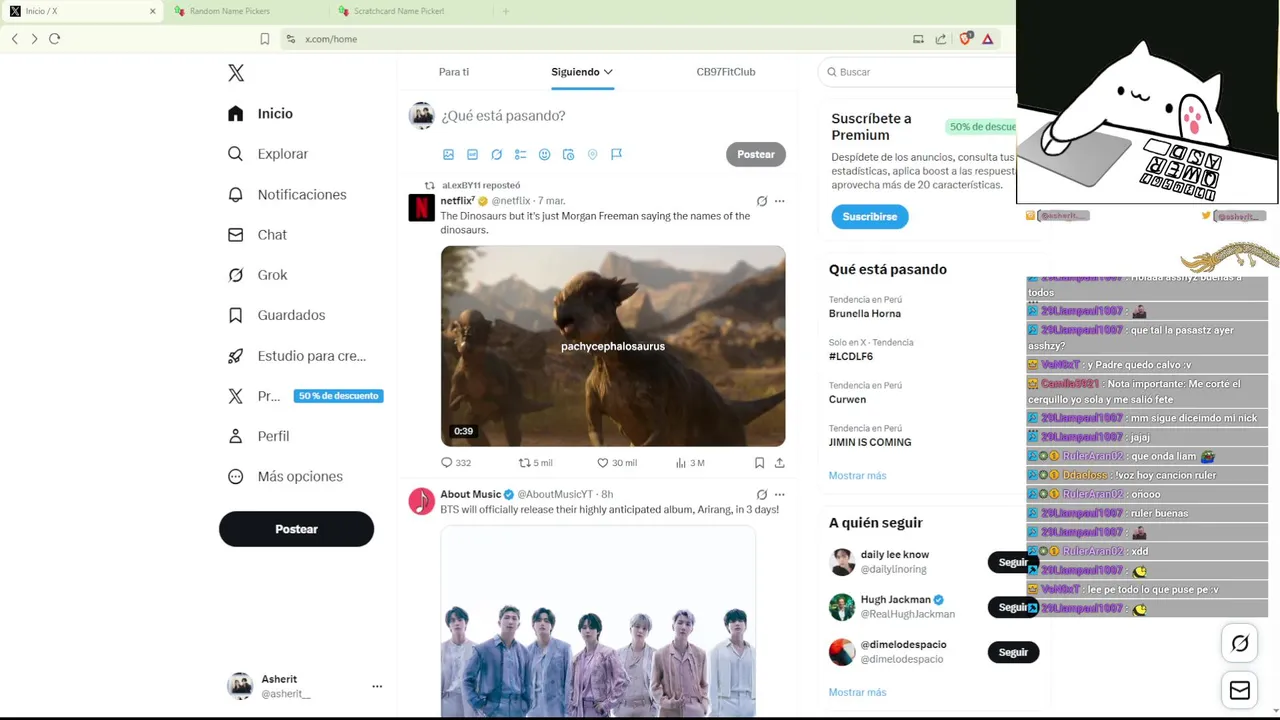Image resolution: width=1280 pixels, height=720 pixels.
Task: Open #LCDLF6 trend
Action: [851, 357]
